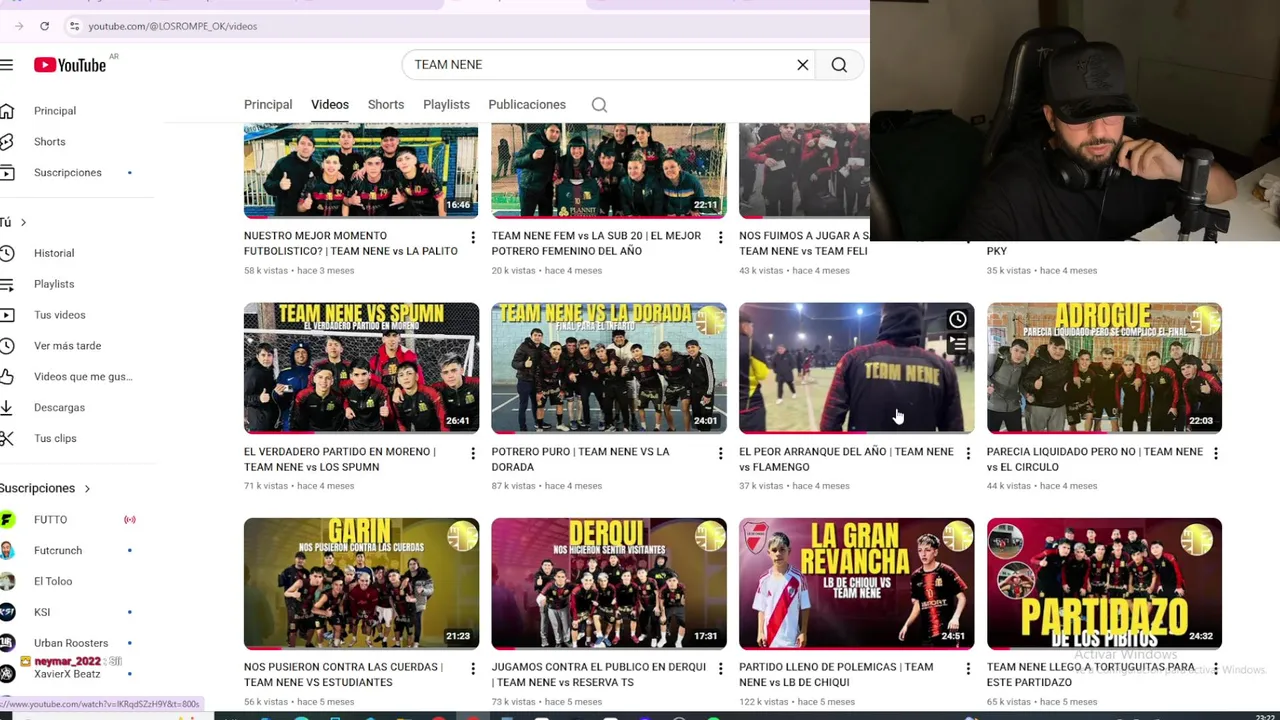Open sidebar Shorts icon
The image size is (1280, 720).
pos(7,142)
